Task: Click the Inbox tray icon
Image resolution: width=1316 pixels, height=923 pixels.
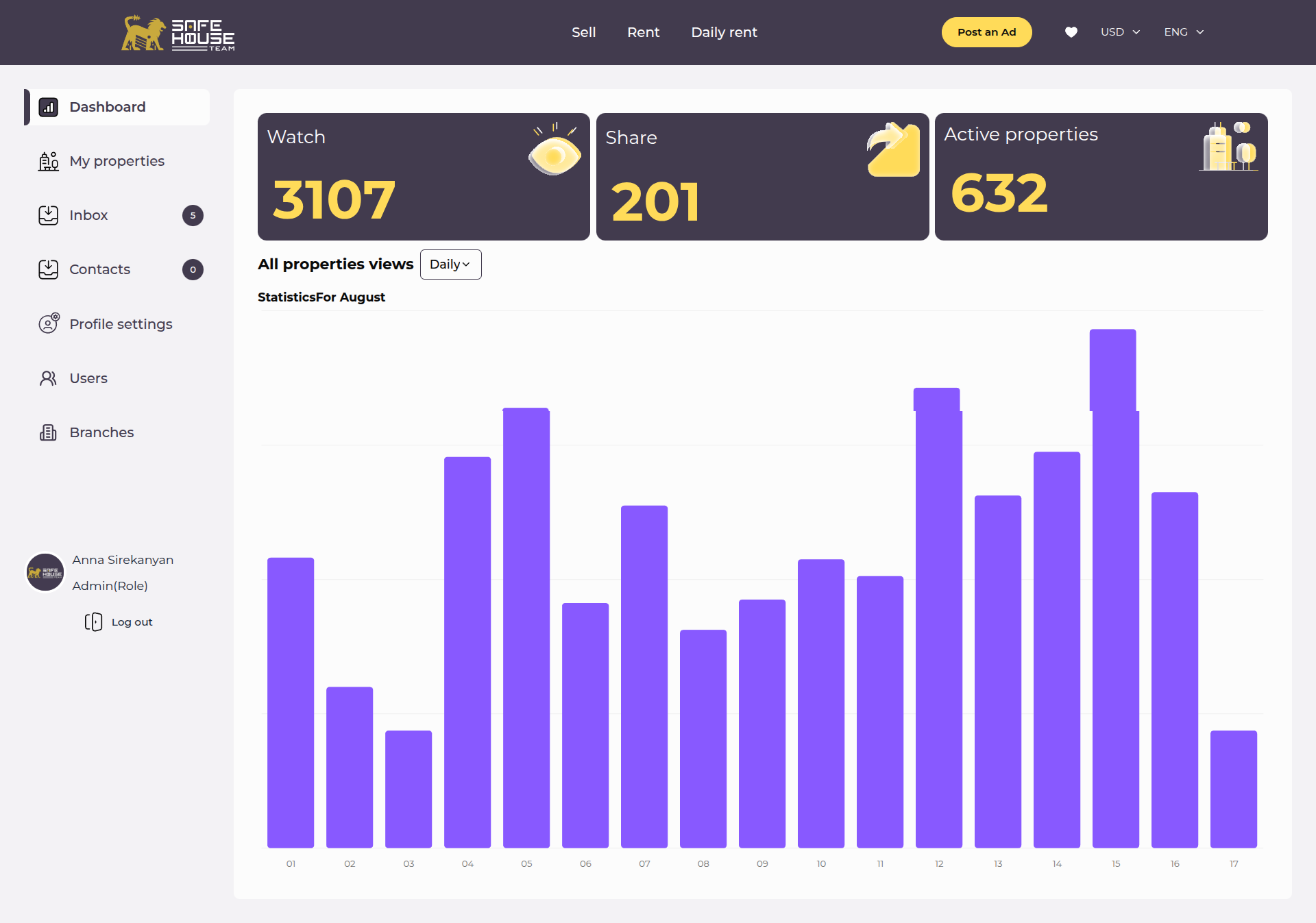Action: (48, 215)
